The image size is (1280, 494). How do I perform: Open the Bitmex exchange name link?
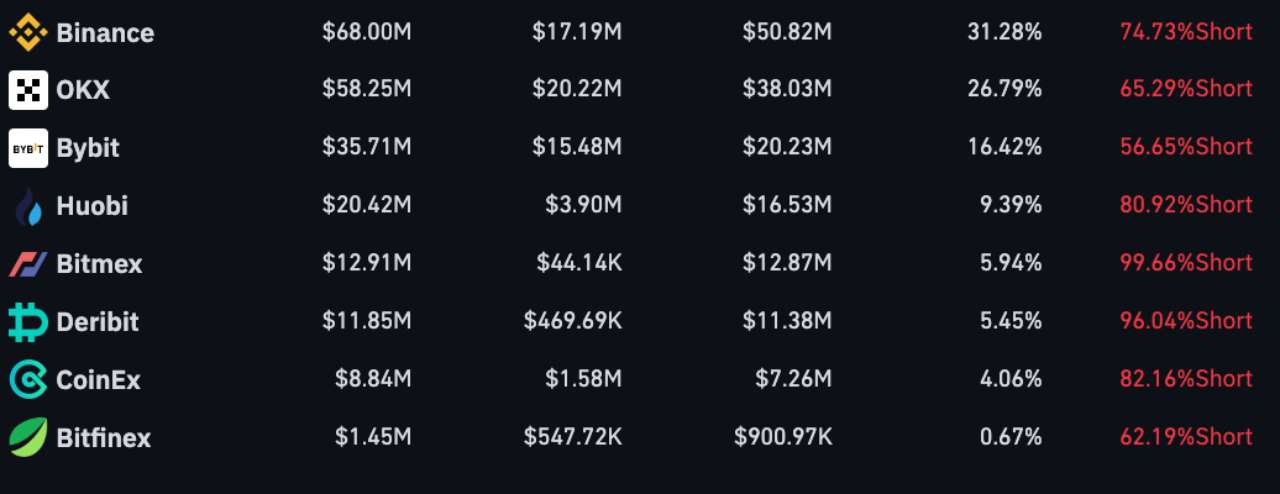[99, 265]
